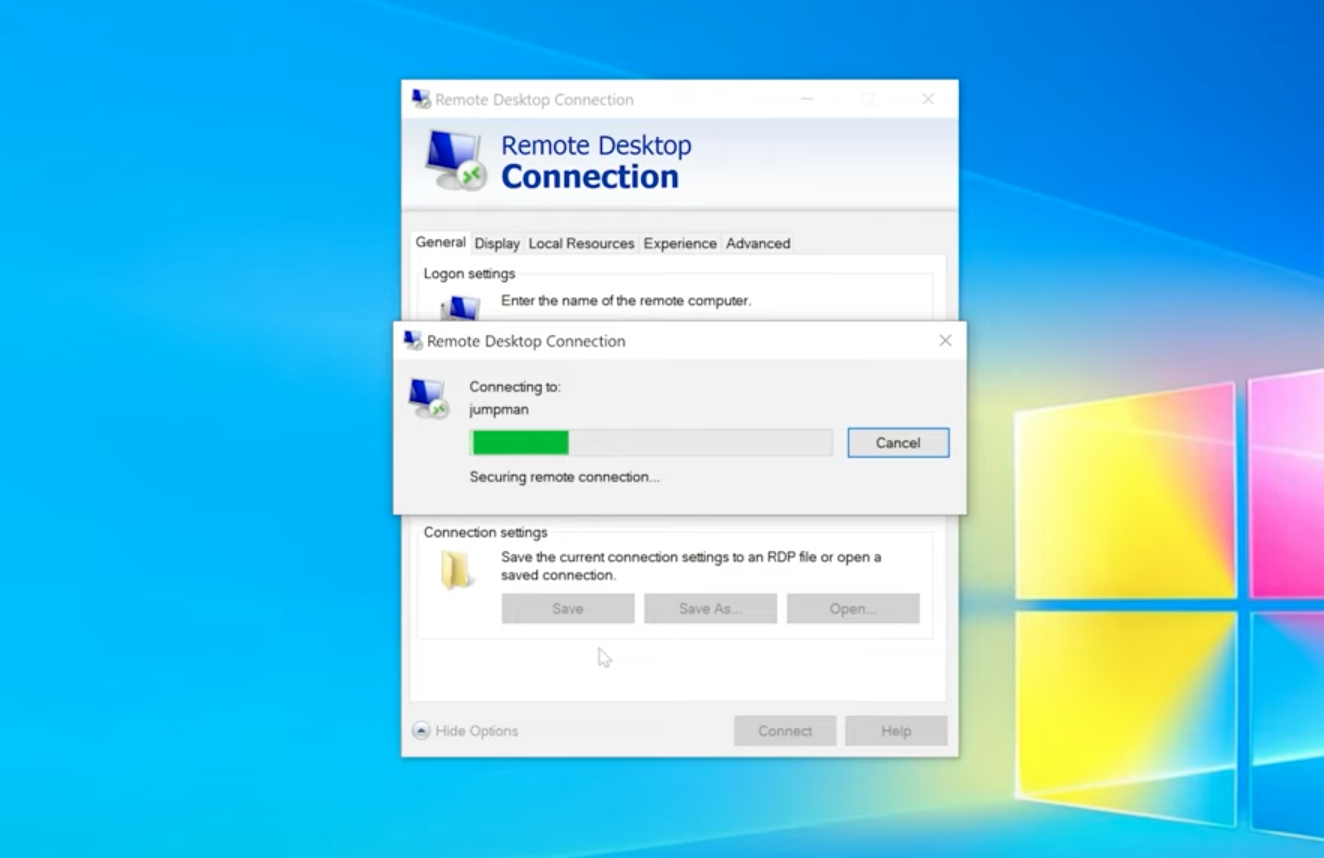Switch to the General tab
The image size is (1324, 858).
pos(441,242)
